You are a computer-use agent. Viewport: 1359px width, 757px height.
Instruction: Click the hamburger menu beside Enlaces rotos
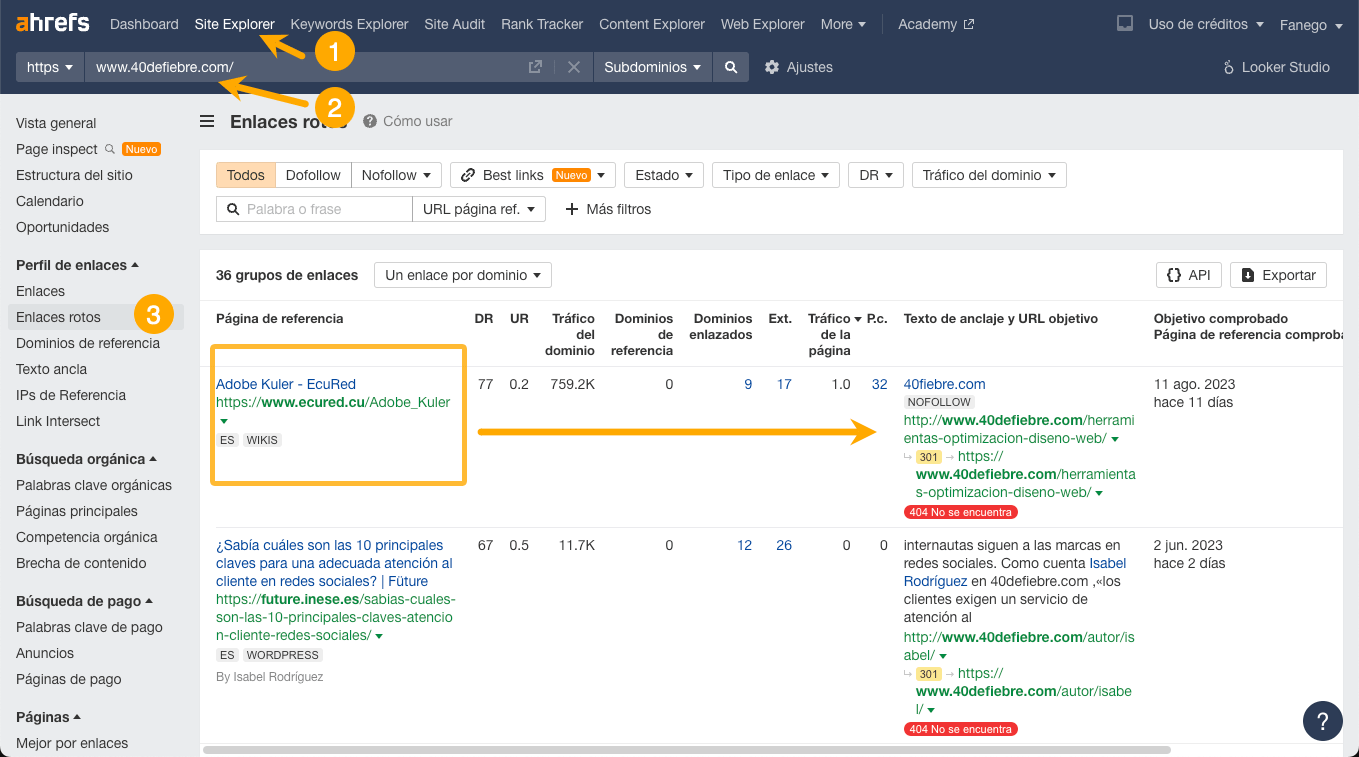pyautogui.click(x=206, y=120)
